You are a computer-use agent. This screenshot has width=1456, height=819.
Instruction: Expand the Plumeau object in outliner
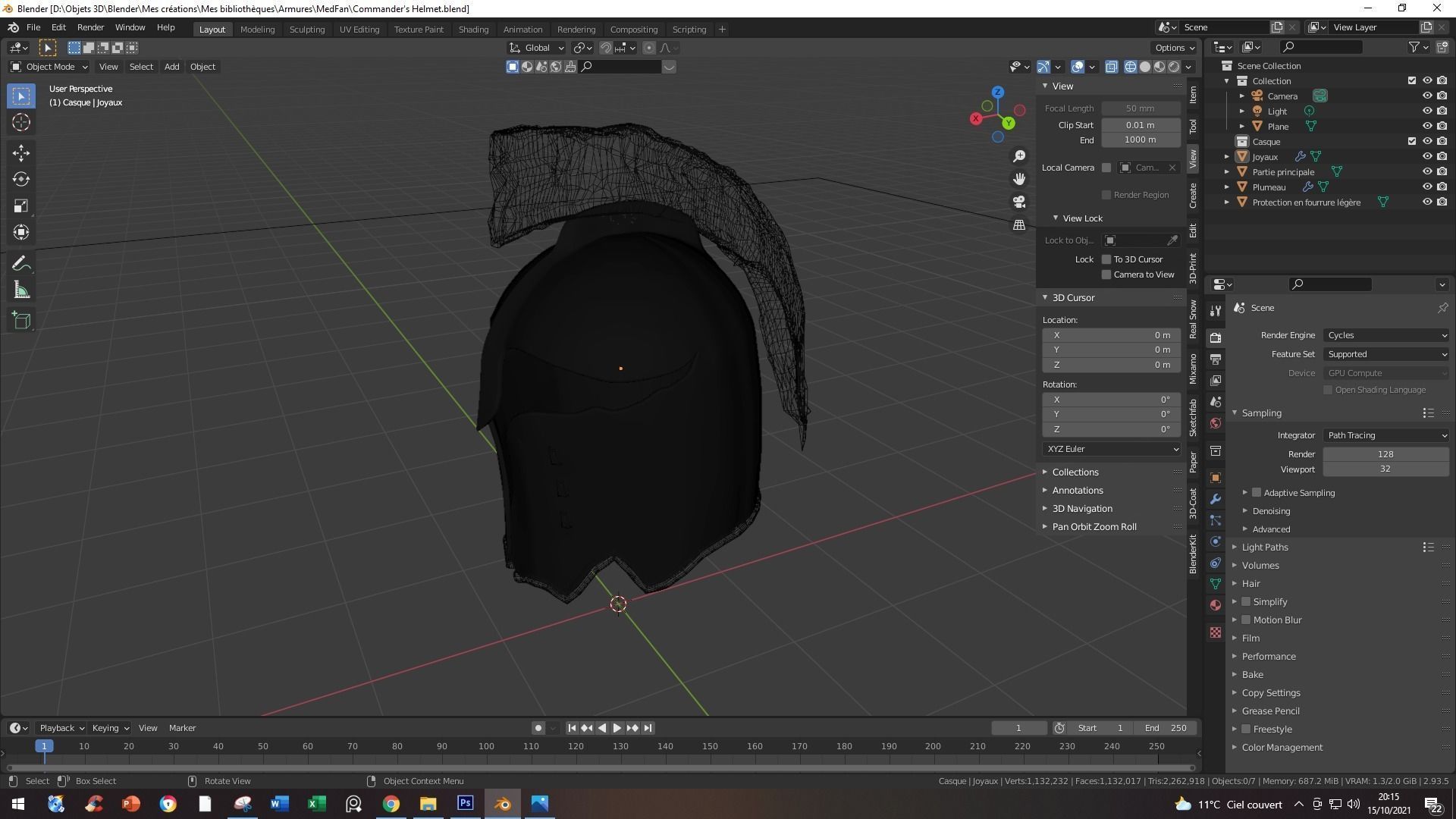[1227, 187]
